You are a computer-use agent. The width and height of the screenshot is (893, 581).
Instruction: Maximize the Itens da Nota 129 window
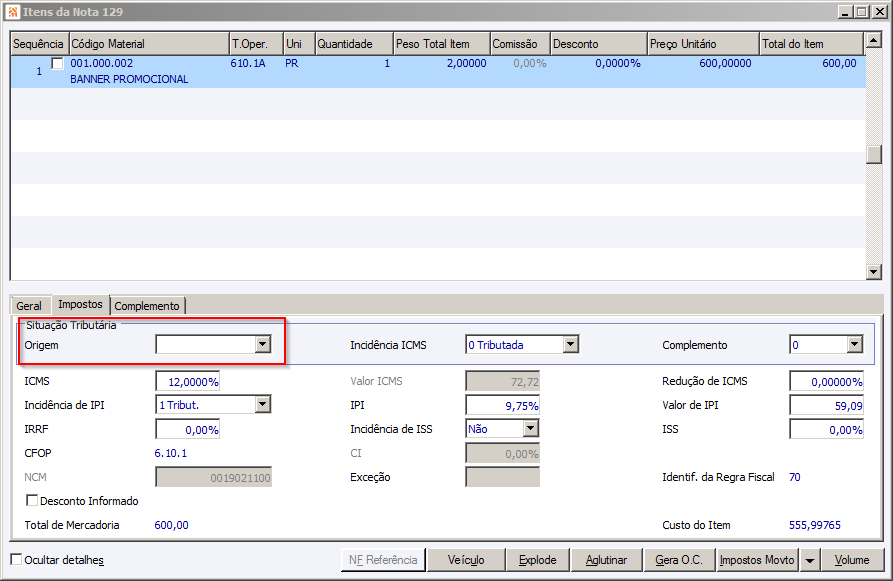pos(862,12)
